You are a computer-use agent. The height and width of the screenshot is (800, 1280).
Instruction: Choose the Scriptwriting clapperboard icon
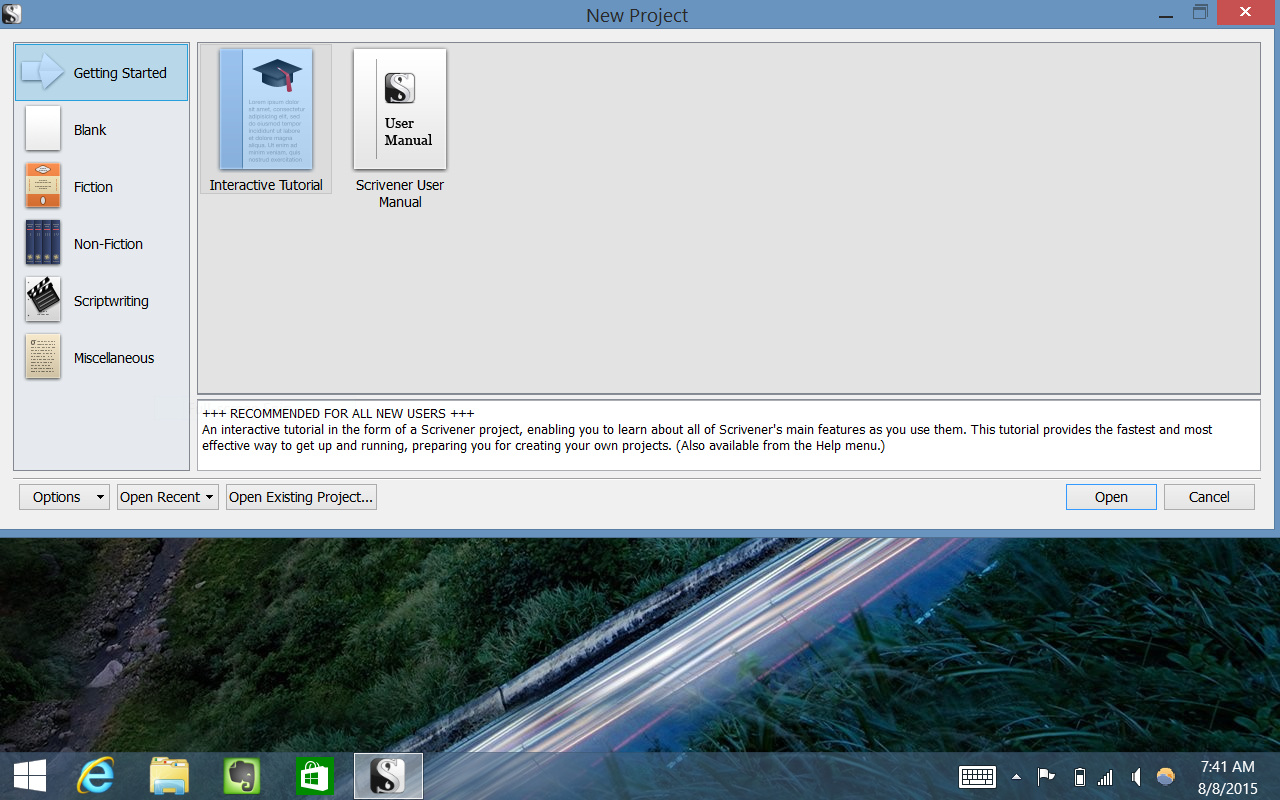[x=43, y=300]
